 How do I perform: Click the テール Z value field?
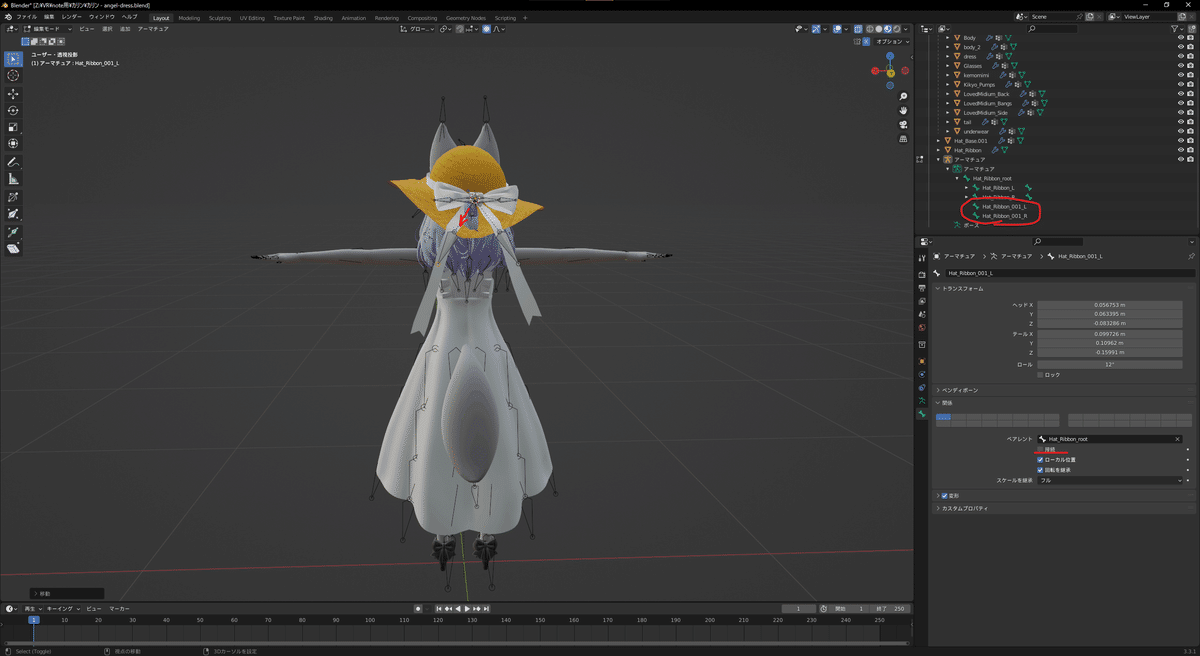coord(1110,352)
